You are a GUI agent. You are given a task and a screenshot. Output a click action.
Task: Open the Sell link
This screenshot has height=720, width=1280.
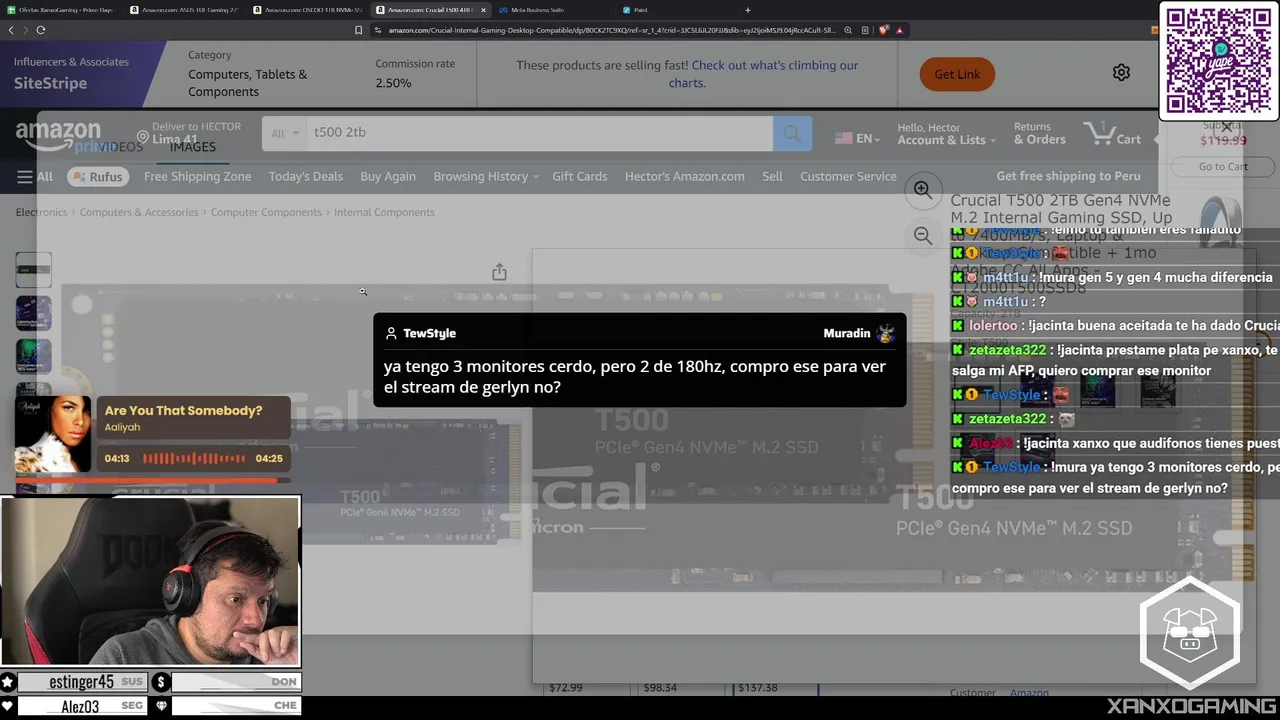[x=772, y=176]
